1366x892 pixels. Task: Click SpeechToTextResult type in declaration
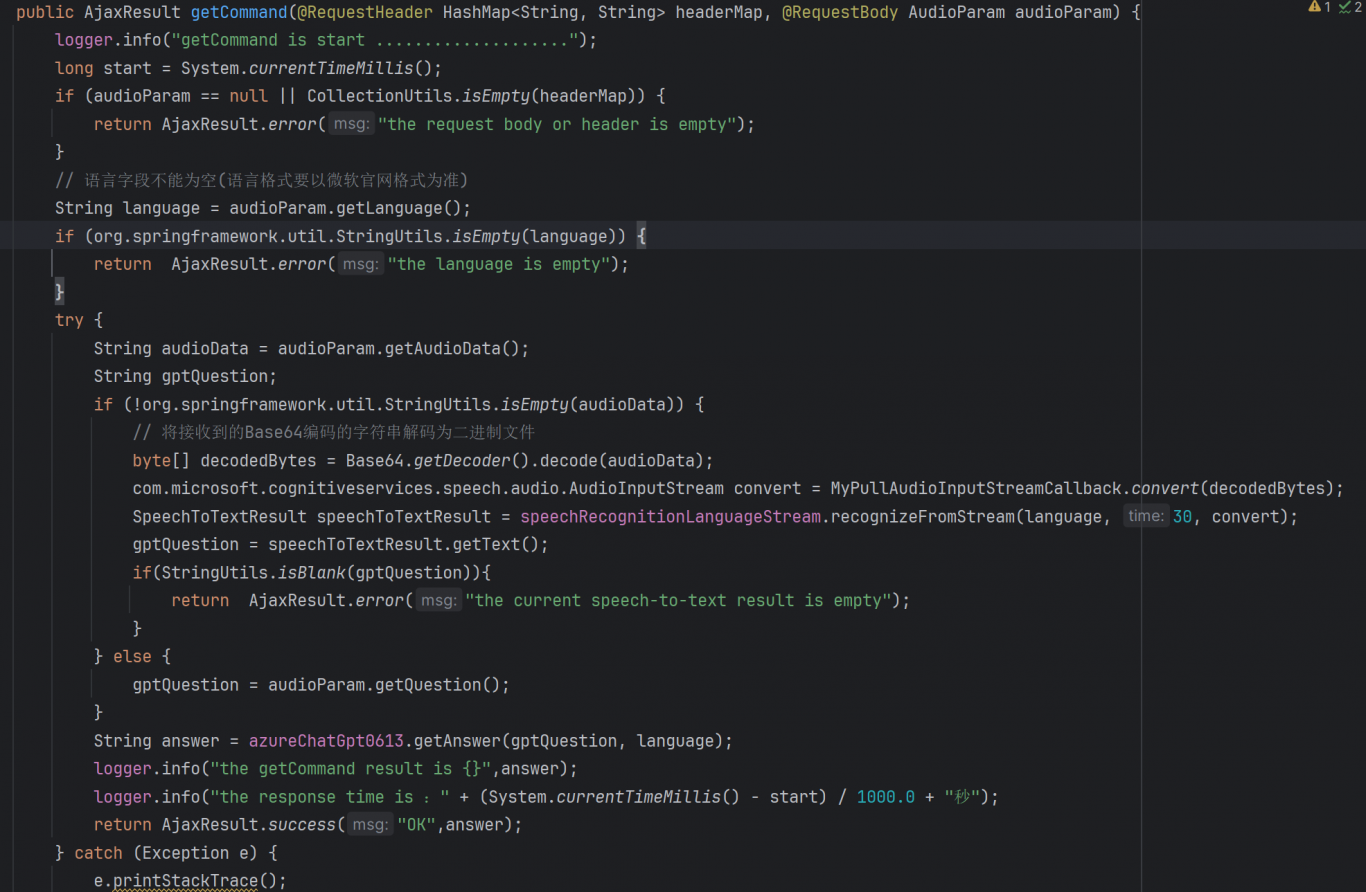[219, 516]
